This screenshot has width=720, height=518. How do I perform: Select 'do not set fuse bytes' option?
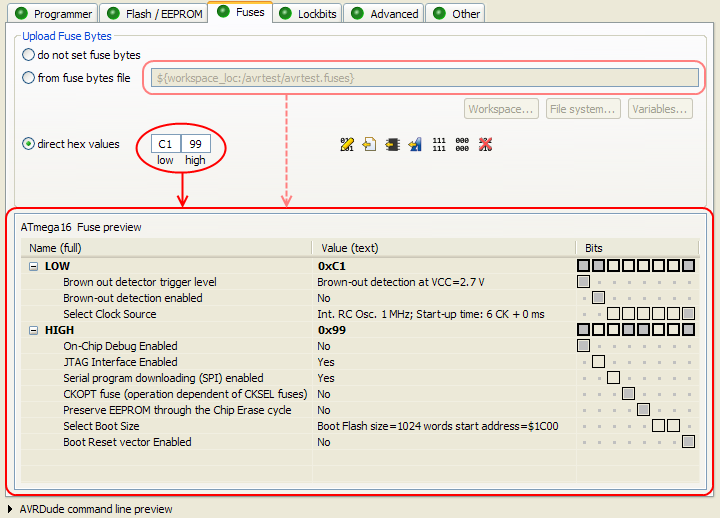click(28, 55)
